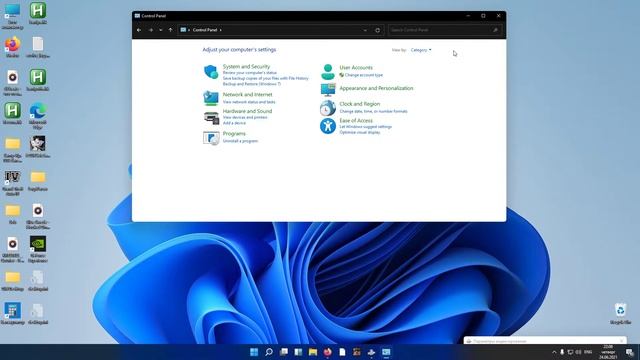Open Programs heading link
Image resolution: width=640 pixels, height=360 pixels.
coord(234,133)
